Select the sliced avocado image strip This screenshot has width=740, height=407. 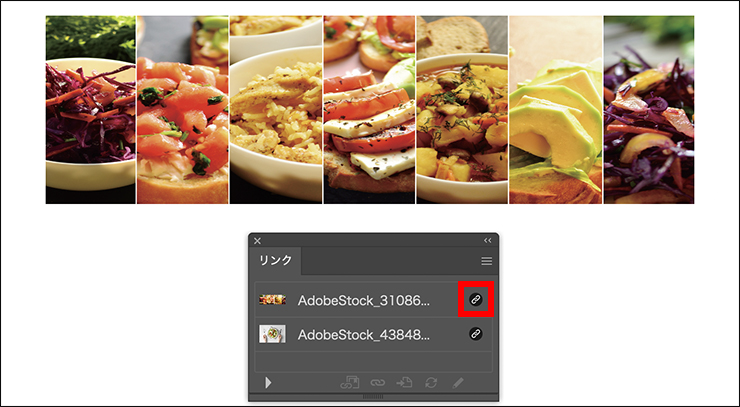tap(555, 110)
